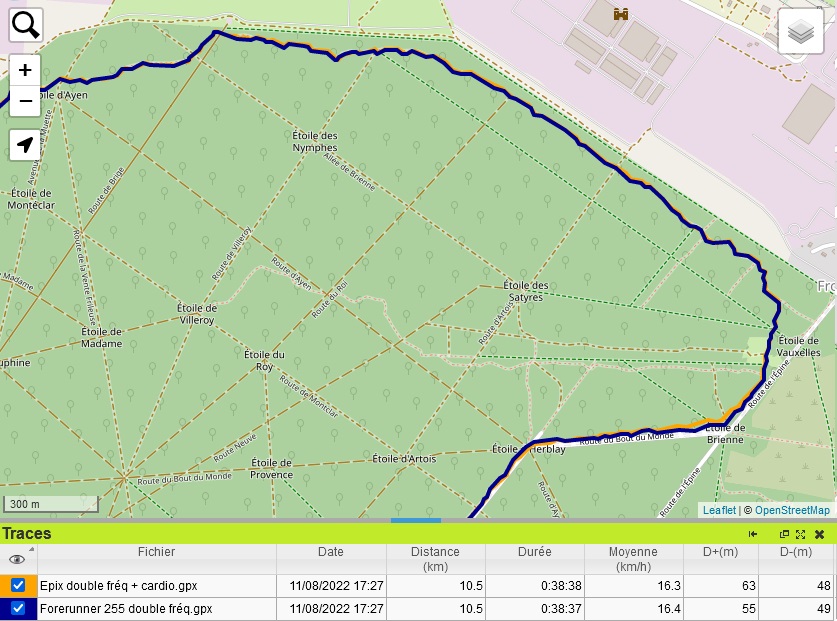Zoom out on the map
This screenshot has height=621, width=837.
25,101
